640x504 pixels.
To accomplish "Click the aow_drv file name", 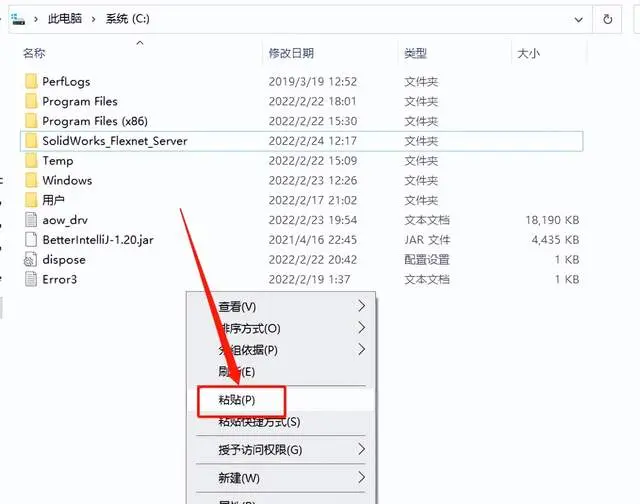I will coord(65,220).
